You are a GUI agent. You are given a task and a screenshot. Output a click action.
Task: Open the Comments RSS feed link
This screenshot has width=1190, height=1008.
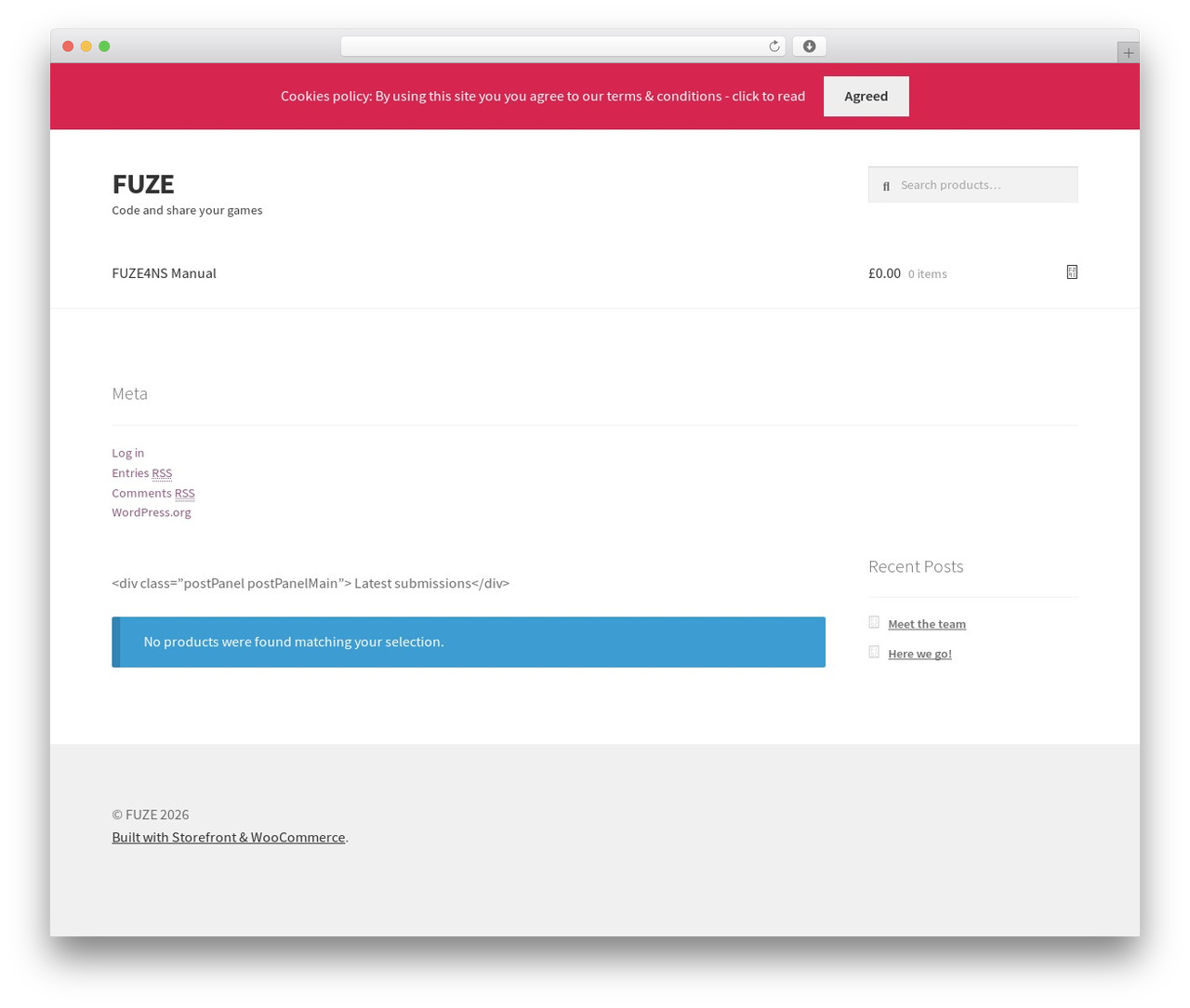pos(153,493)
